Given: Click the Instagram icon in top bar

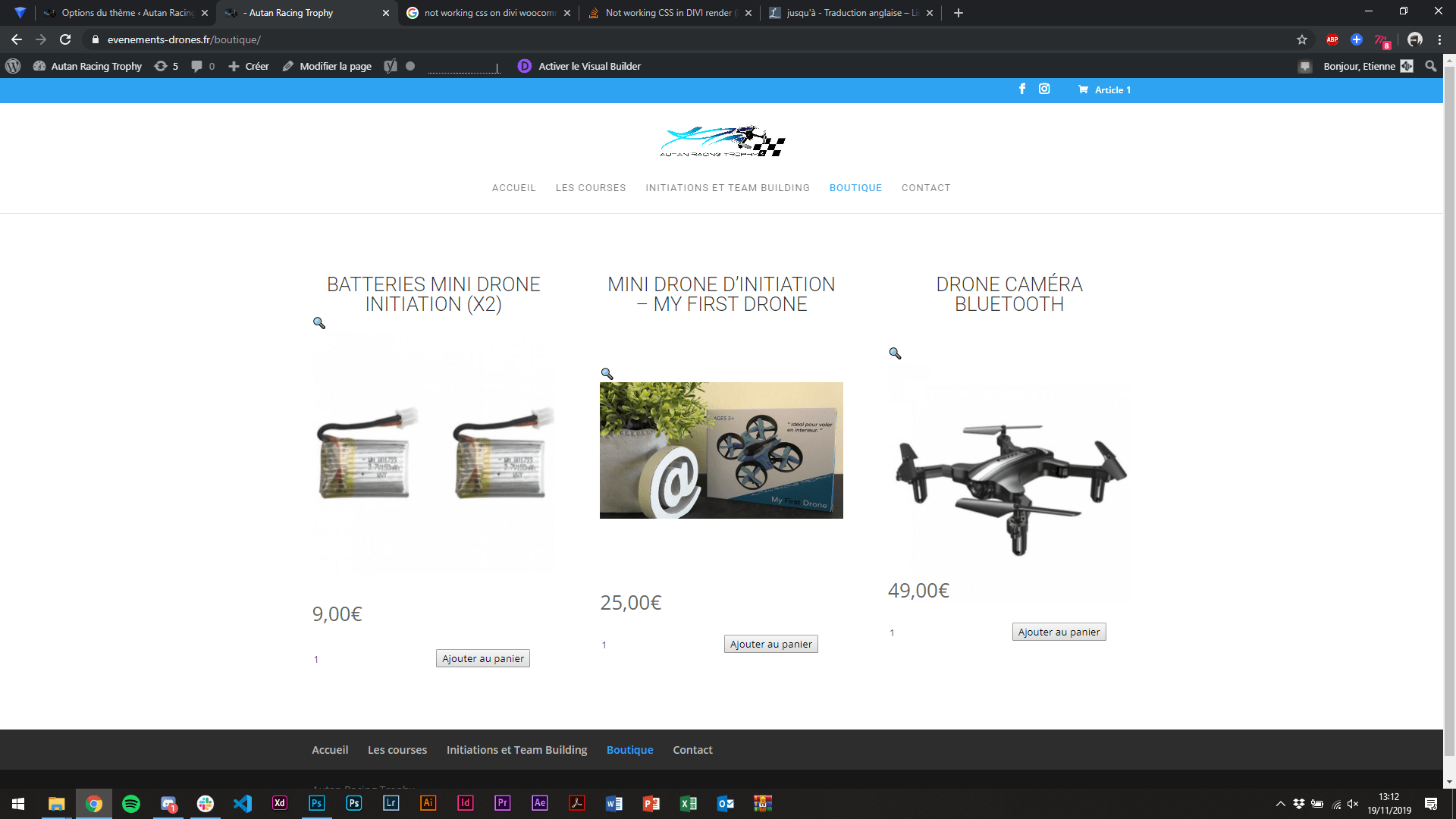Looking at the screenshot, I should pyautogui.click(x=1044, y=89).
